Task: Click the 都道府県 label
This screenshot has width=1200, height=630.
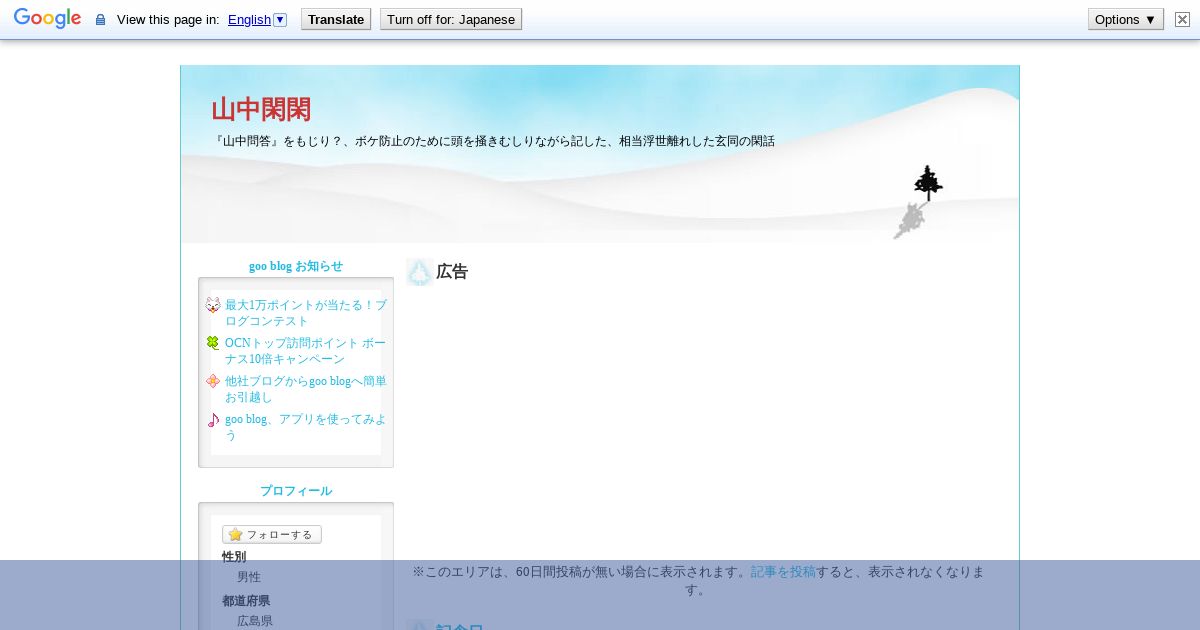Action: point(246,601)
